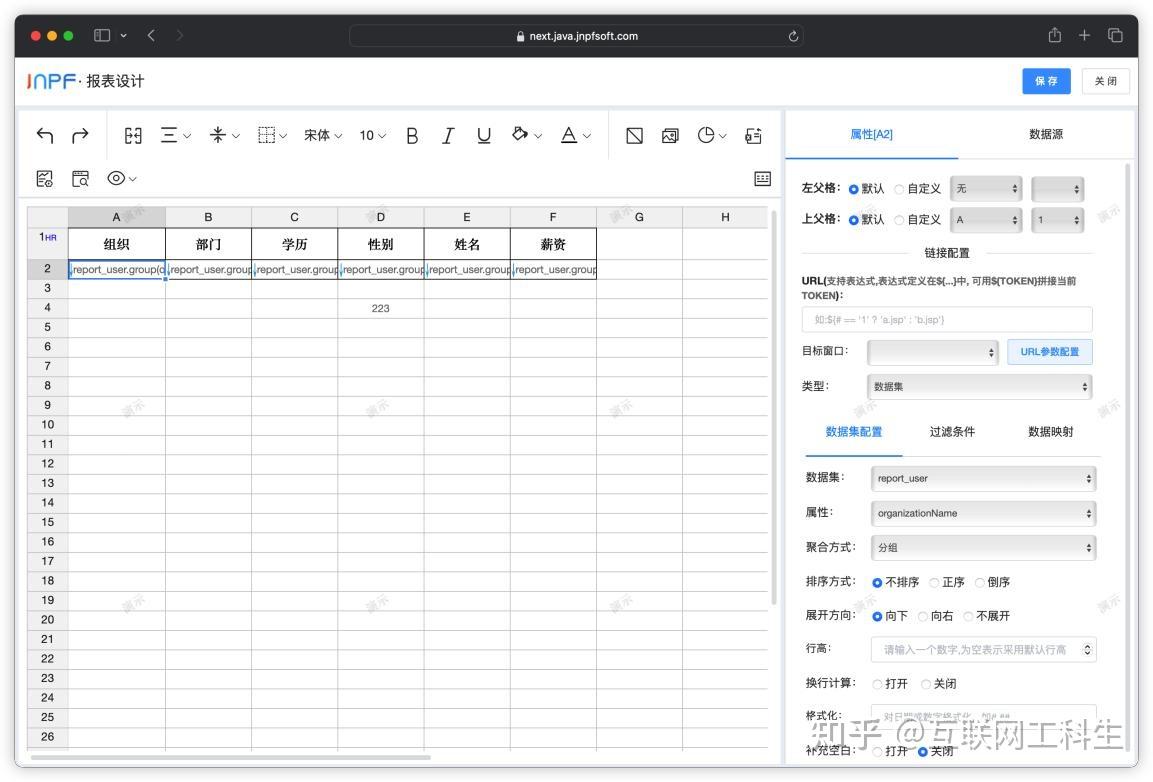The height and width of the screenshot is (782, 1153).
Task: Click the keyboard shortcuts icon
Action: coord(763,178)
